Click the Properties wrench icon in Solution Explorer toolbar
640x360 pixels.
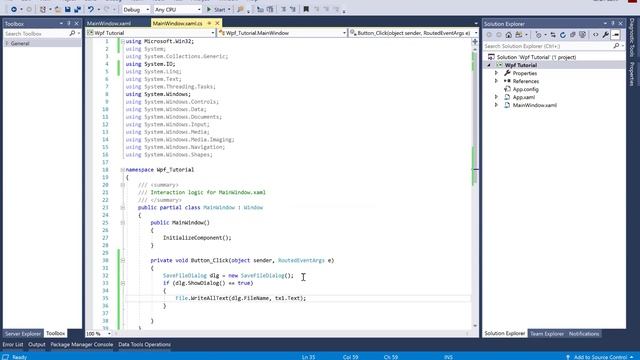[606, 35]
